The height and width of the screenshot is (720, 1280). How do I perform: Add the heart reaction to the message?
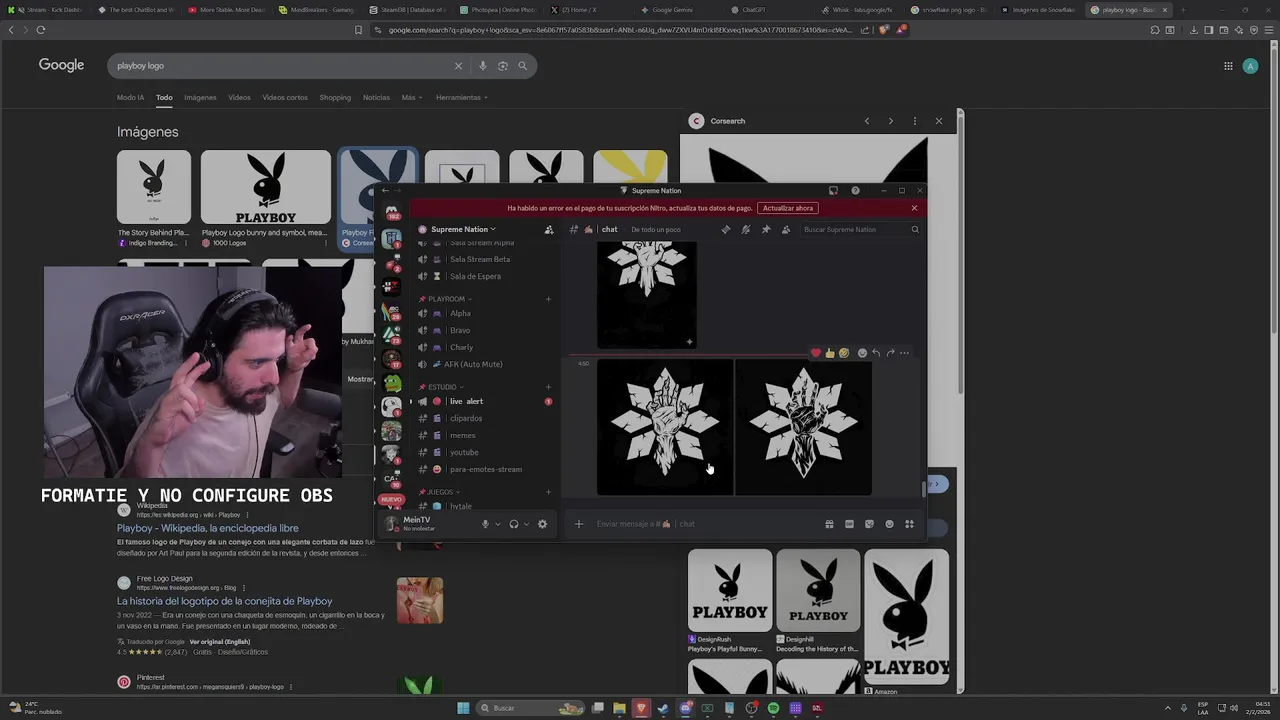[816, 353]
